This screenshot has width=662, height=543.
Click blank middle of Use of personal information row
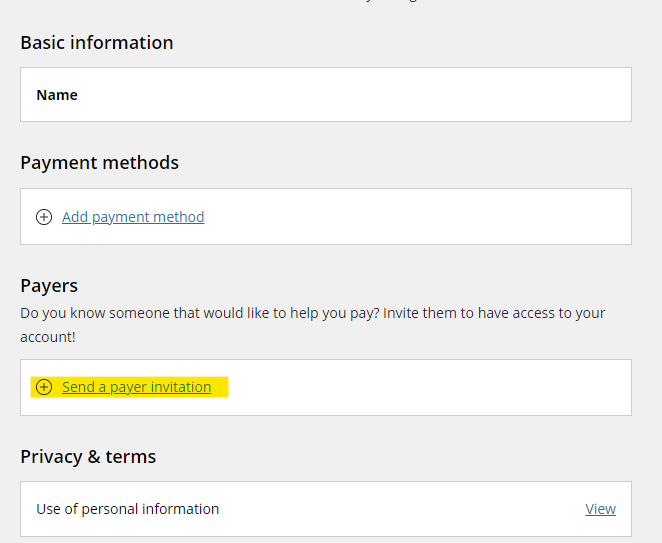pos(401,509)
